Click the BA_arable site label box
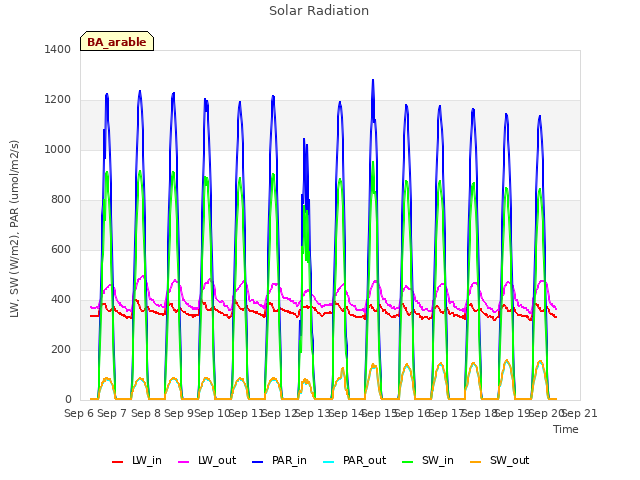 click(117, 41)
